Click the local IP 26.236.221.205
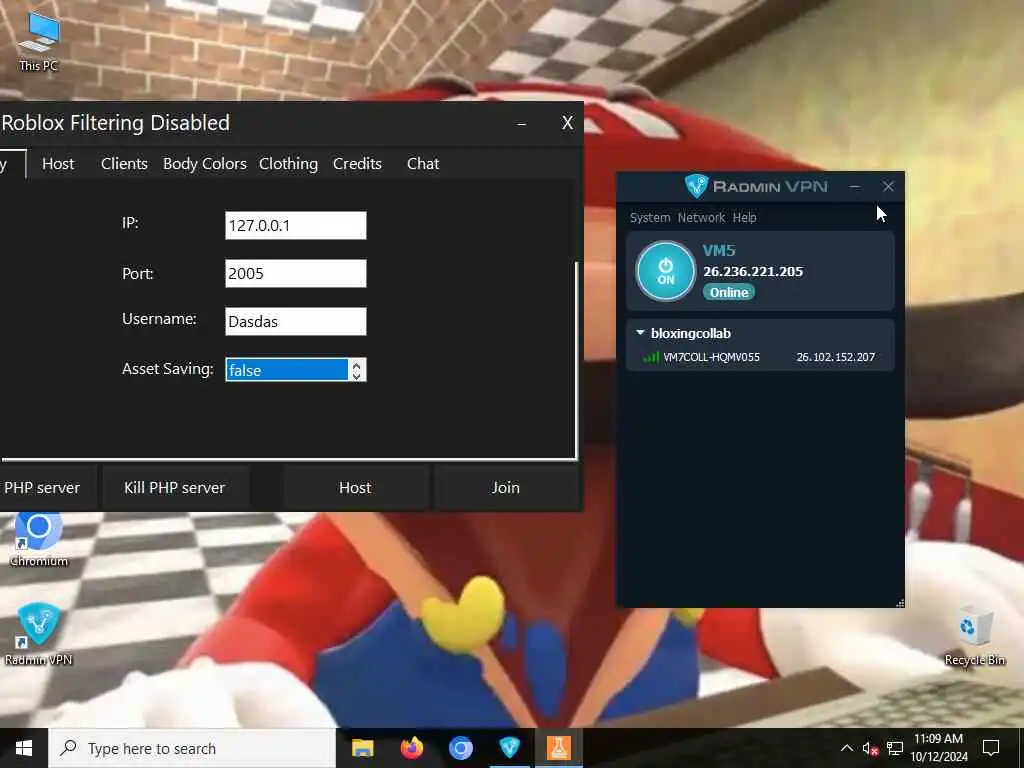1024x768 pixels. click(753, 272)
